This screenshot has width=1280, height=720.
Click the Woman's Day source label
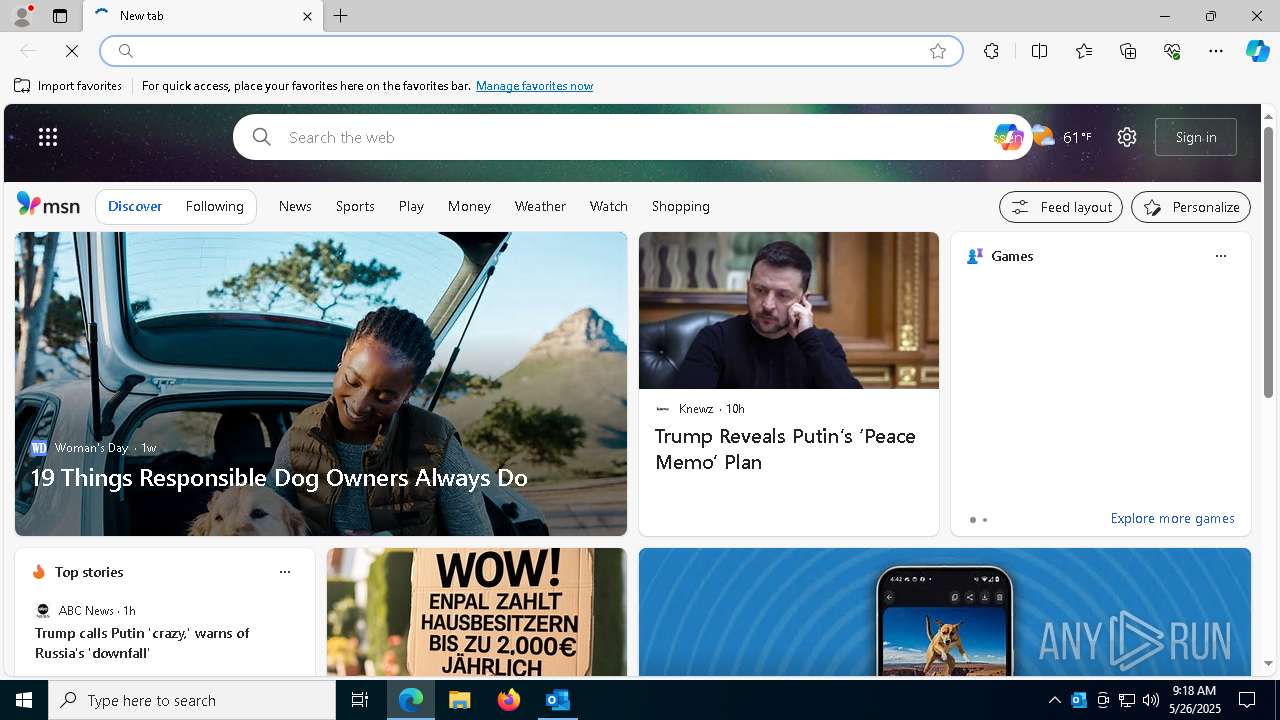click(x=92, y=447)
